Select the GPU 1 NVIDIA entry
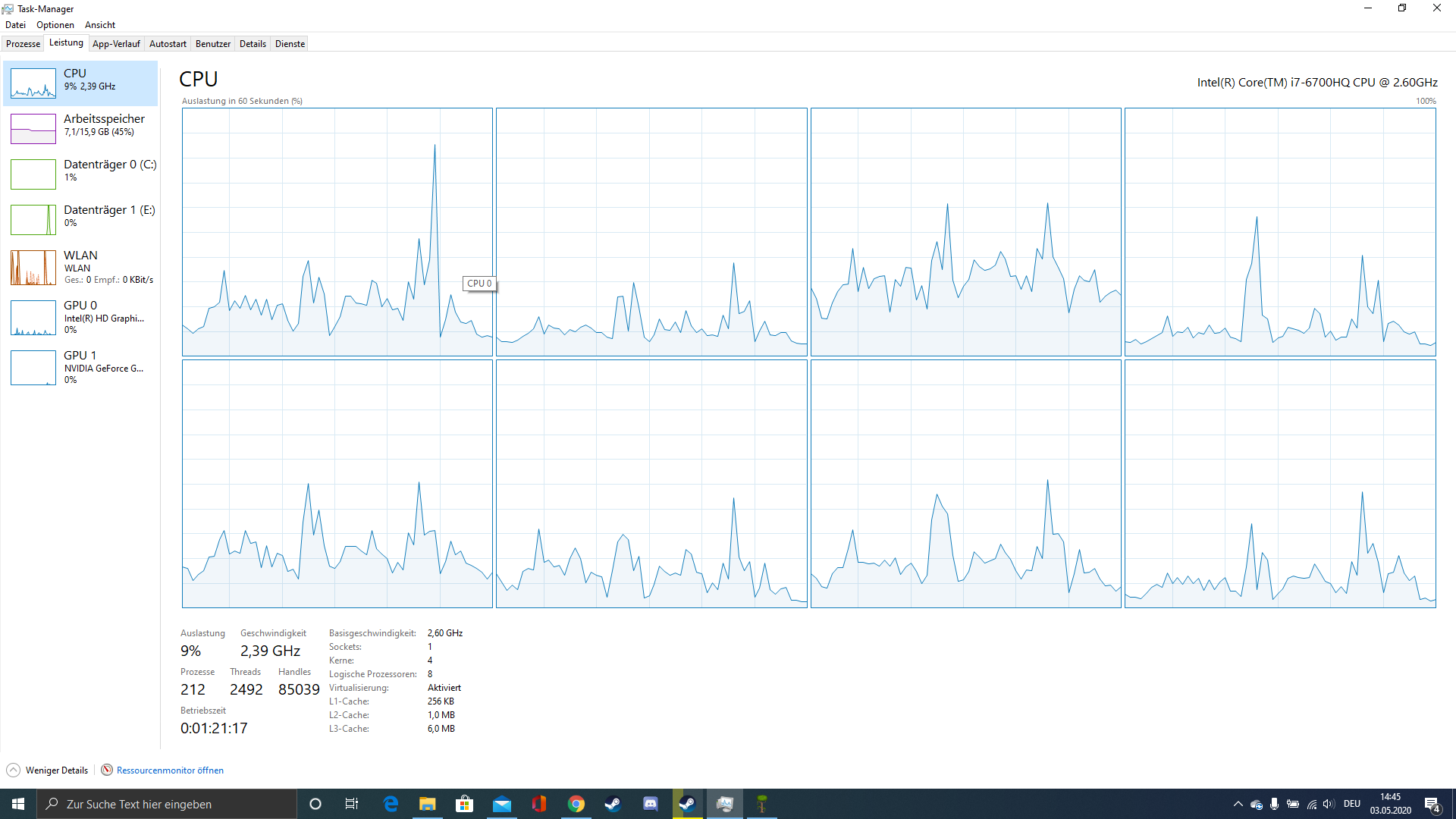This screenshot has width=1456, height=819. (x=103, y=367)
